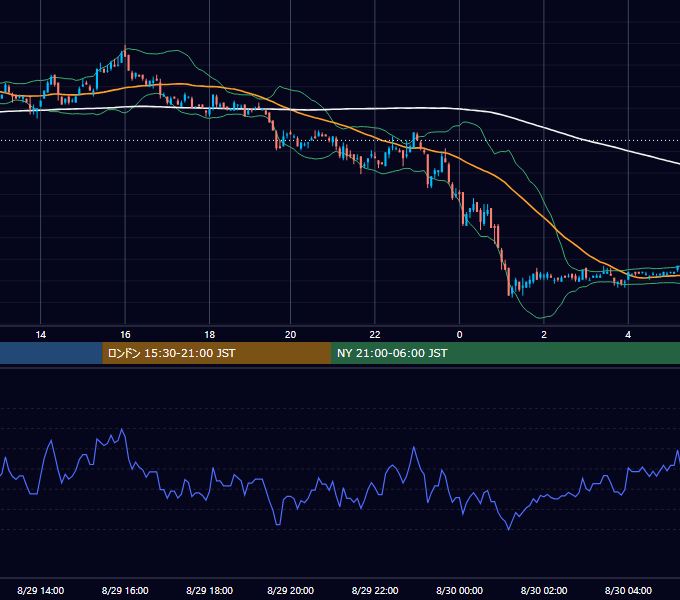Click the 8/29 18:00 date label
This screenshot has width=680, height=600.
tap(209, 590)
